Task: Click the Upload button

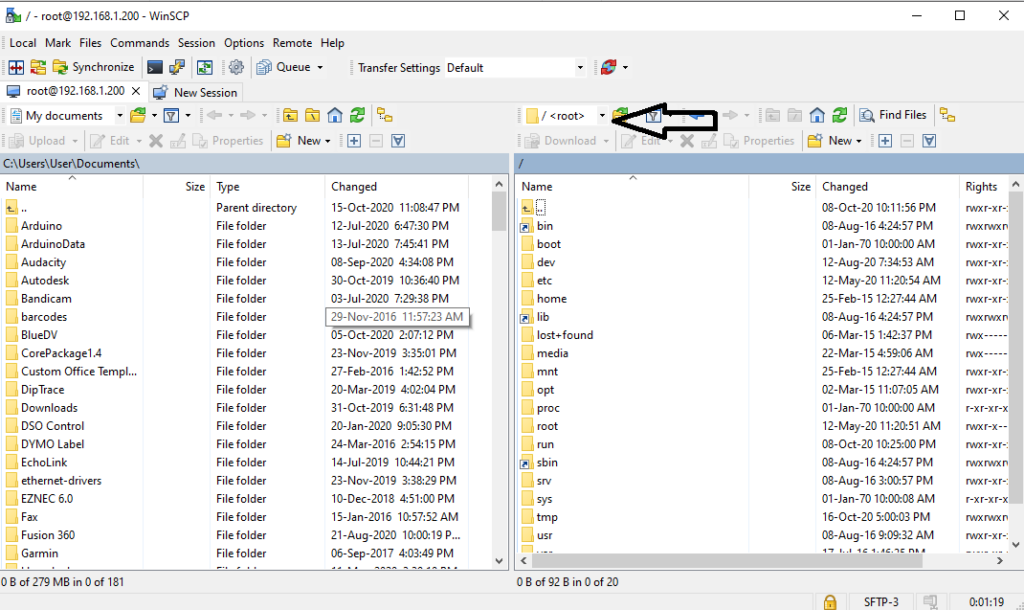Action: tap(39, 141)
